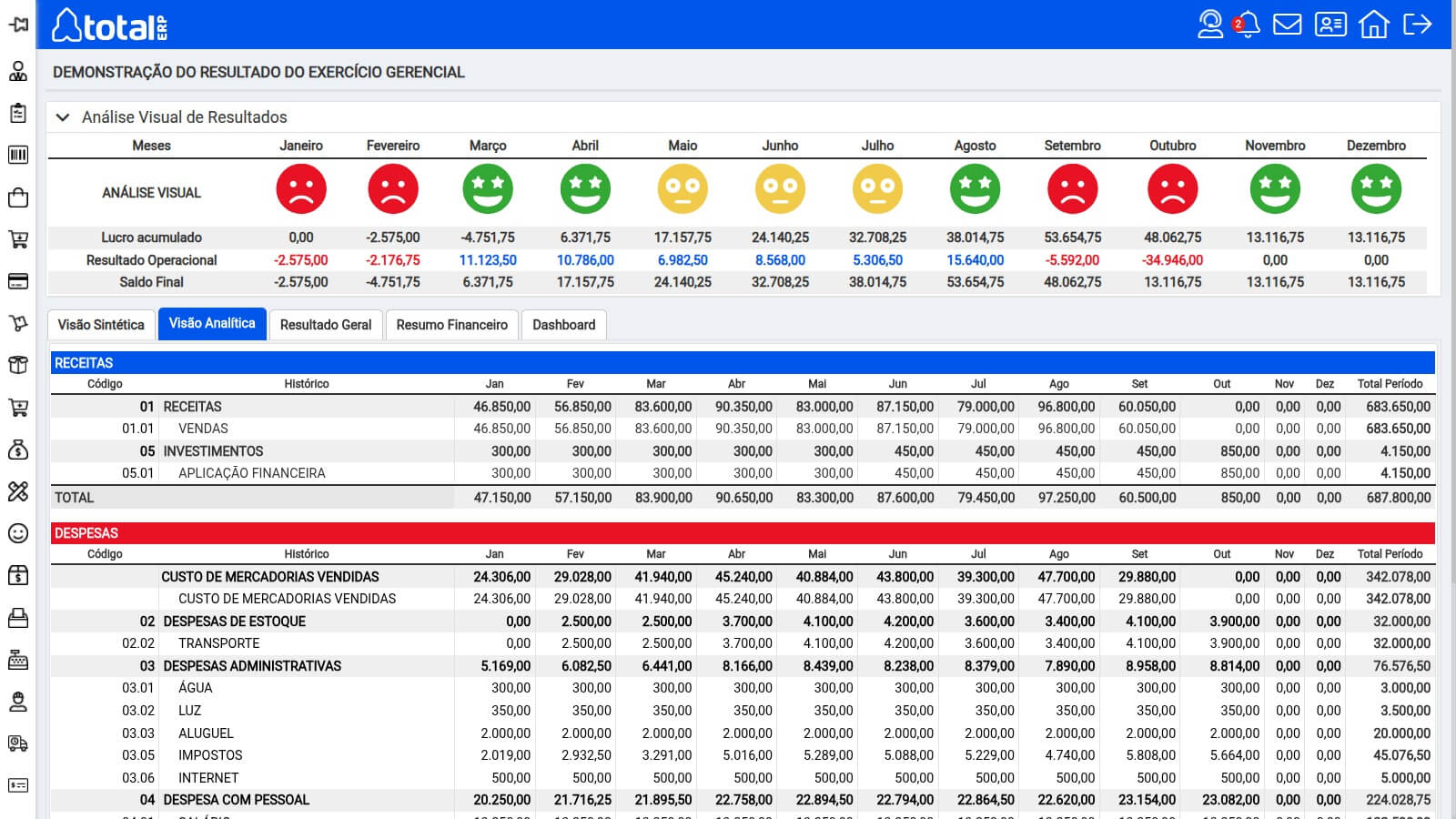This screenshot has width=1456, height=819.
Task: Open the user profile card icon
Action: point(1330,25)
